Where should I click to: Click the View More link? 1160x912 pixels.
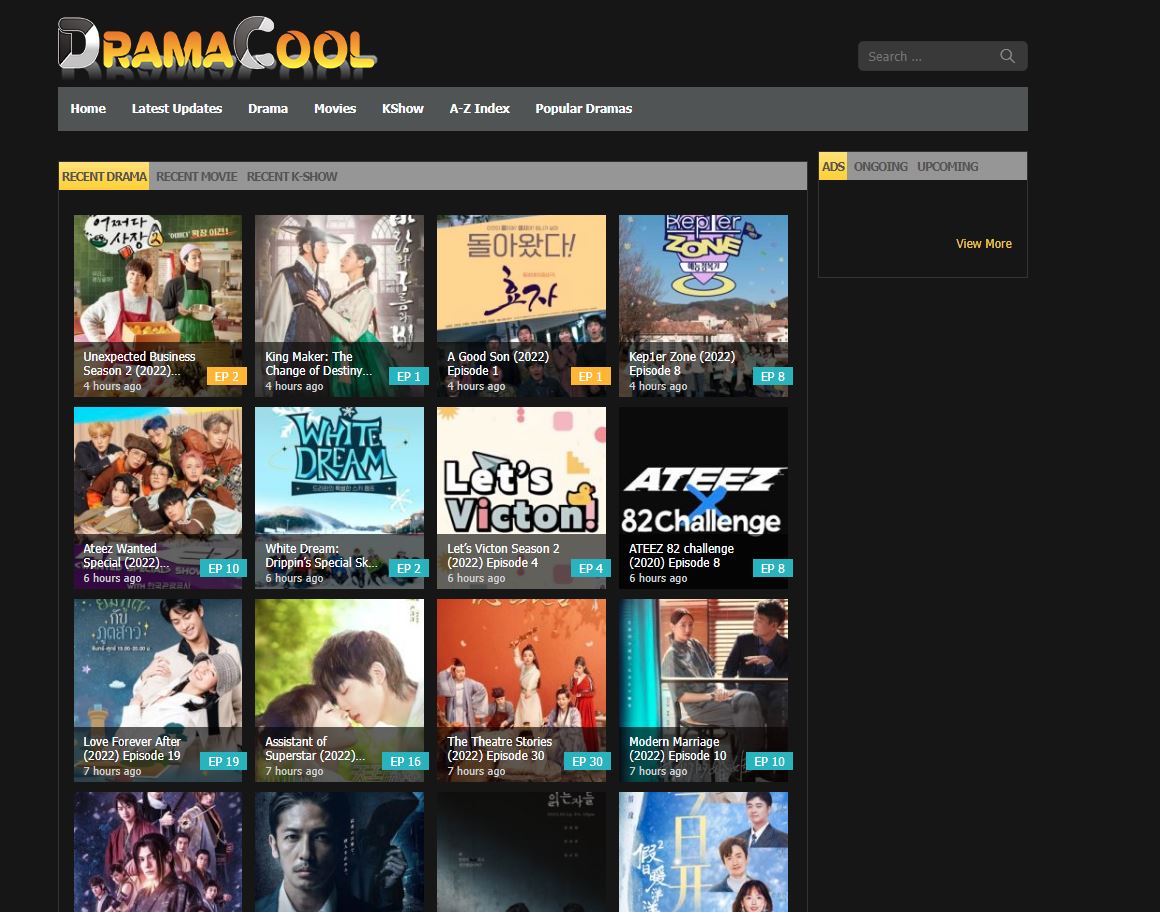(983, 243)
